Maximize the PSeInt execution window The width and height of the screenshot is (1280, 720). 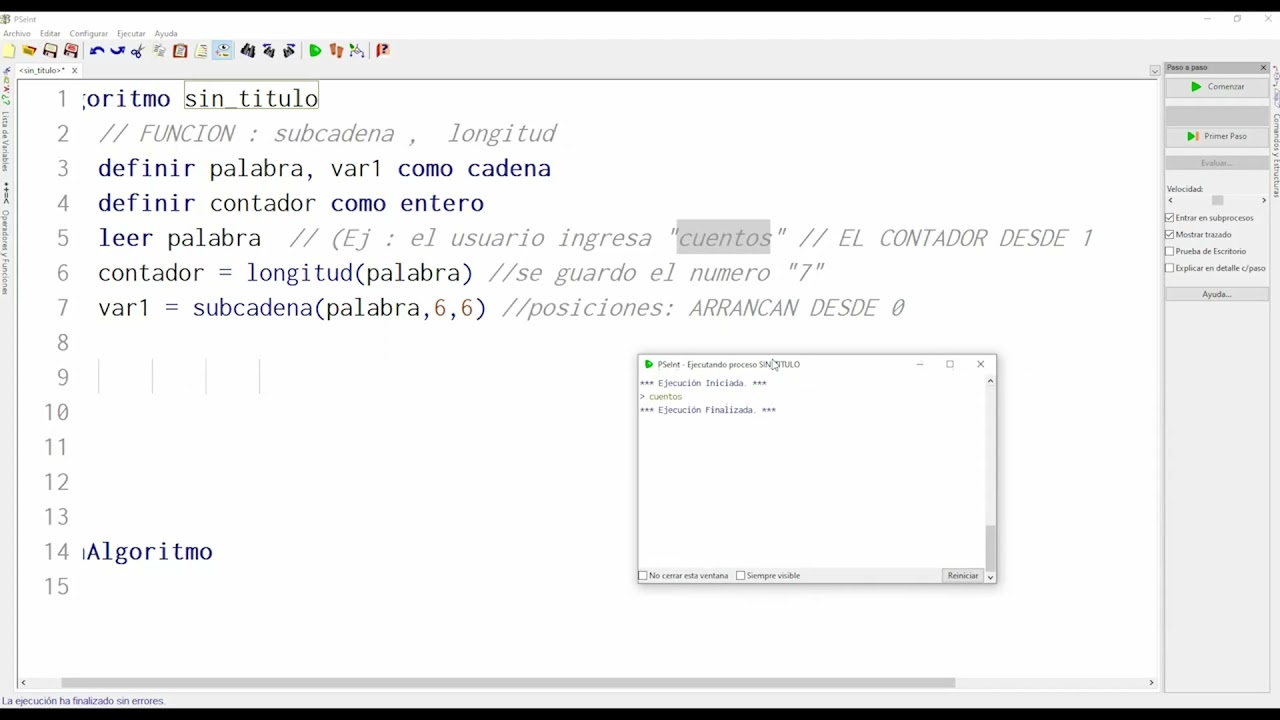pyautogui.click(x=950, y=364)
